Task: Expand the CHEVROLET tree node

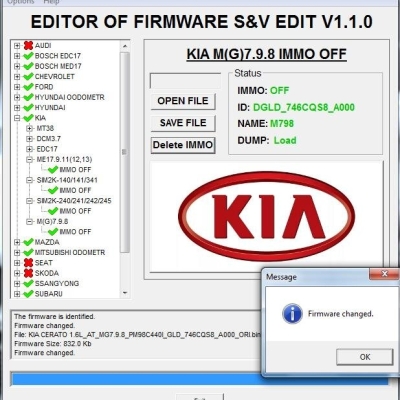Action: click(x=17, y=77)
